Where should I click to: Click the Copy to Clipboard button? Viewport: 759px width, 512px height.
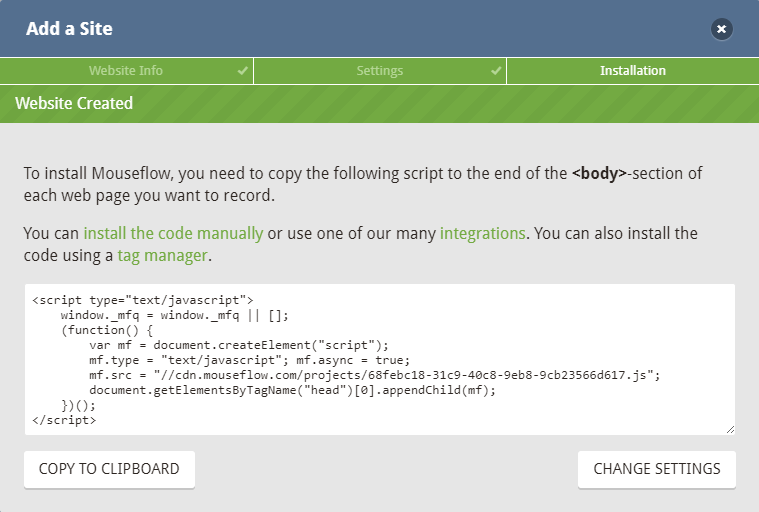click(109, 469)
